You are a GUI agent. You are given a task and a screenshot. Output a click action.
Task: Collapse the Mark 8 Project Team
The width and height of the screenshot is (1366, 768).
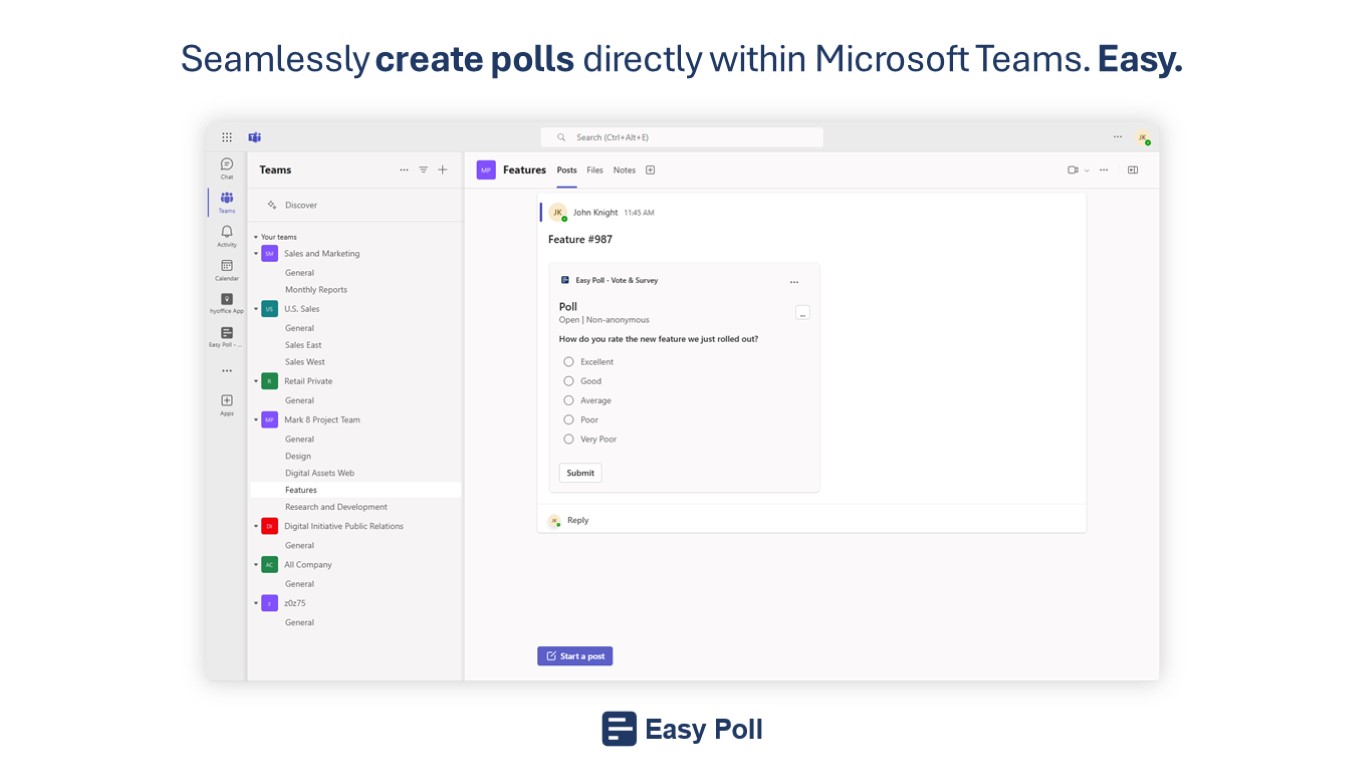click(256, 420)
